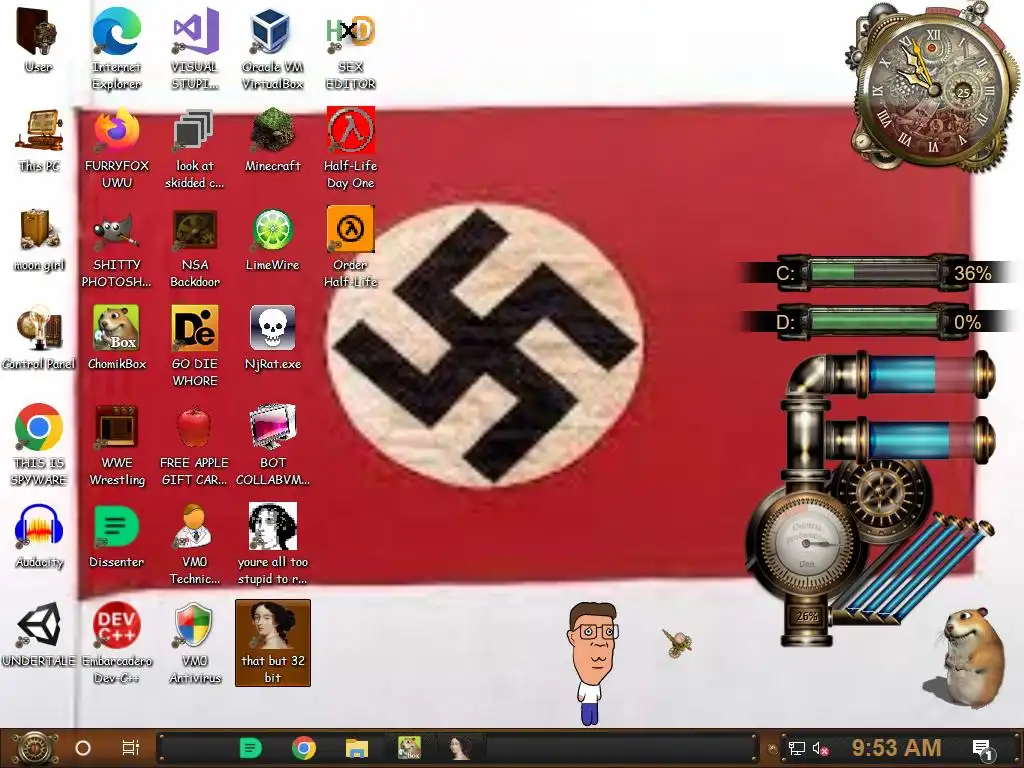Open the VMO Antivirus shield icon

195,643
